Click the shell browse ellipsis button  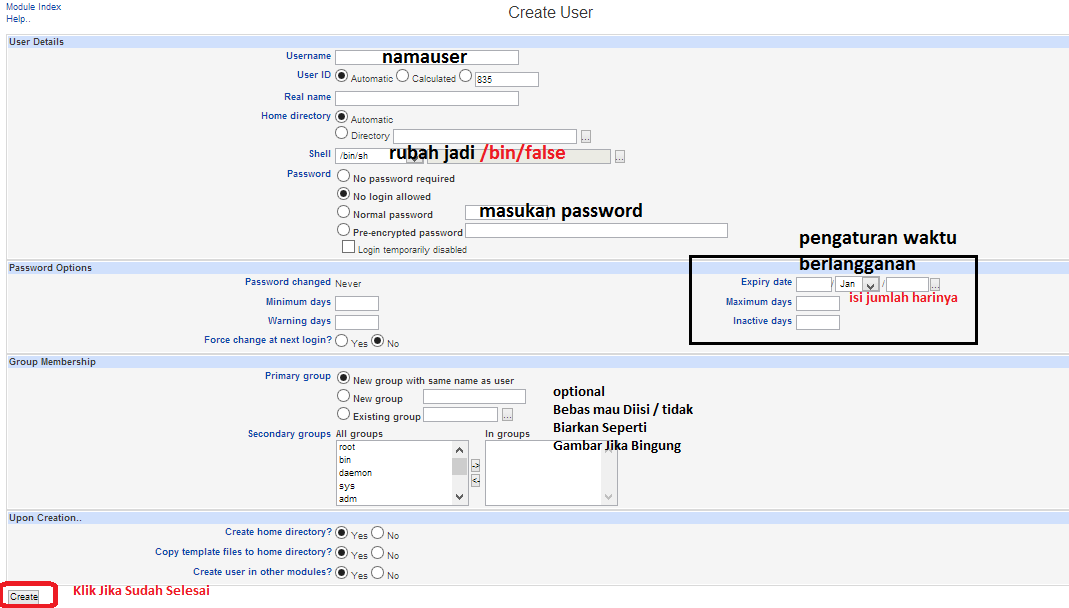[x=620, y=157]
